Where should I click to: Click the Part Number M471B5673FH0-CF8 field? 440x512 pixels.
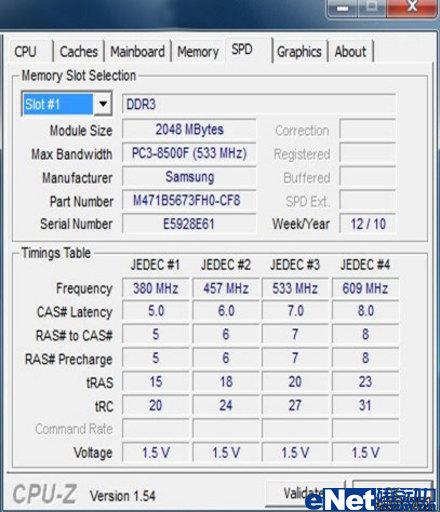pyautogui.click(x=189, y=200)
